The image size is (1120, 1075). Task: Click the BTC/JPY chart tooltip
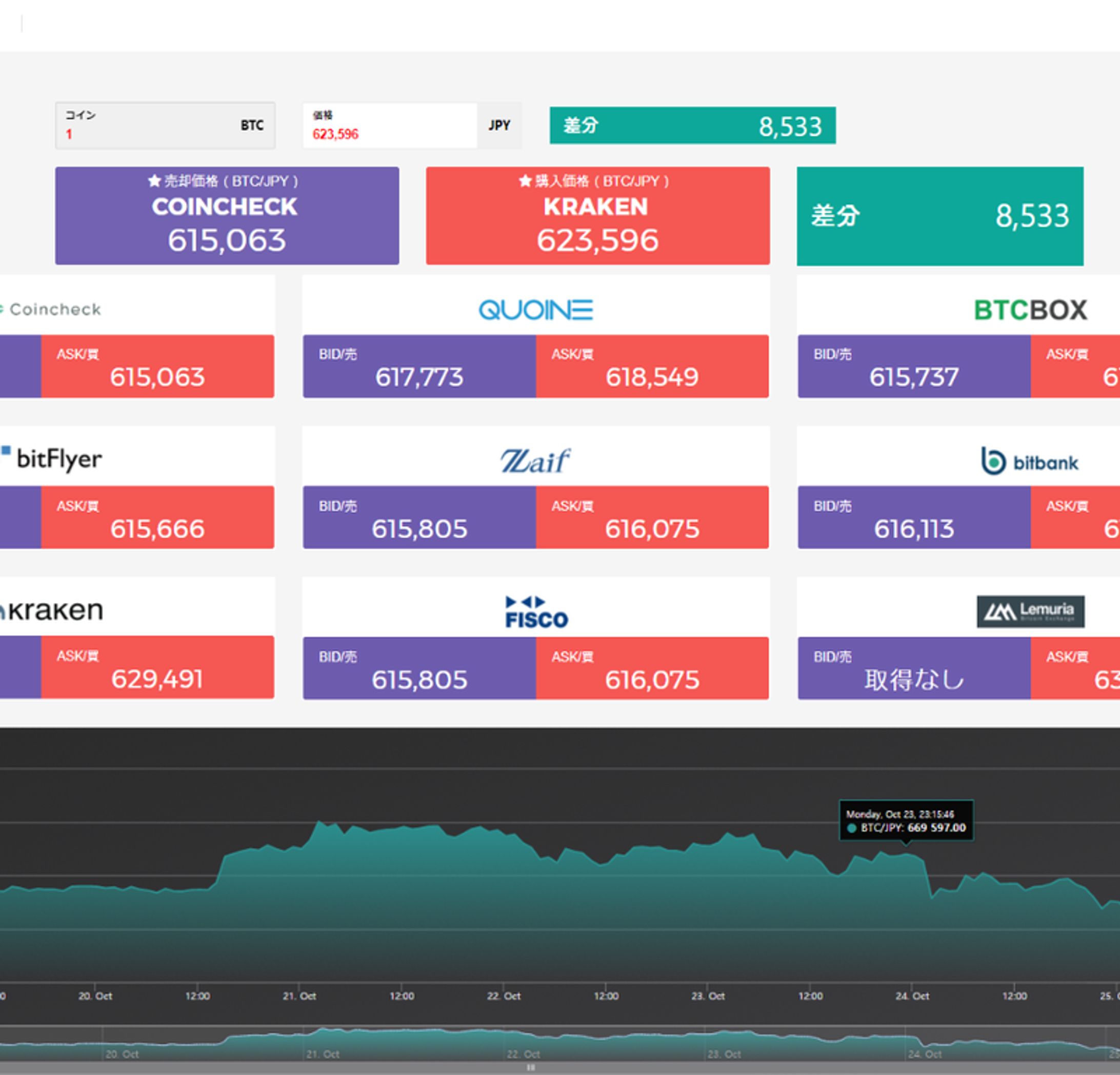906,820
